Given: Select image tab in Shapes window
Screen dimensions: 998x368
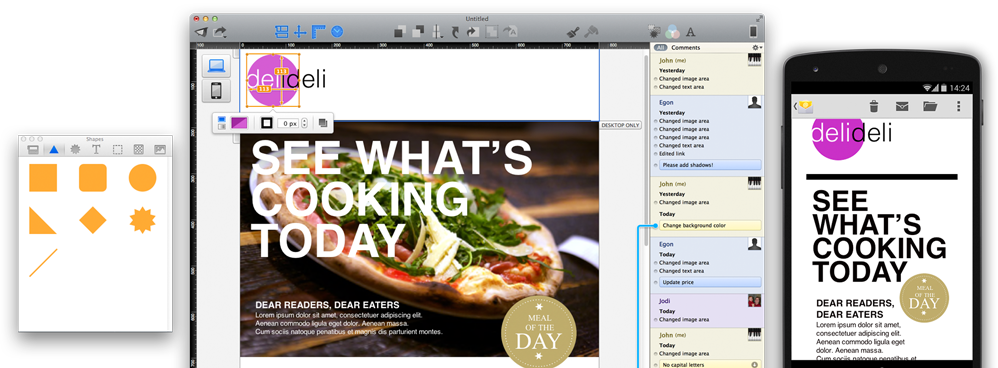Looking at the screenshot, I should 159,150.
